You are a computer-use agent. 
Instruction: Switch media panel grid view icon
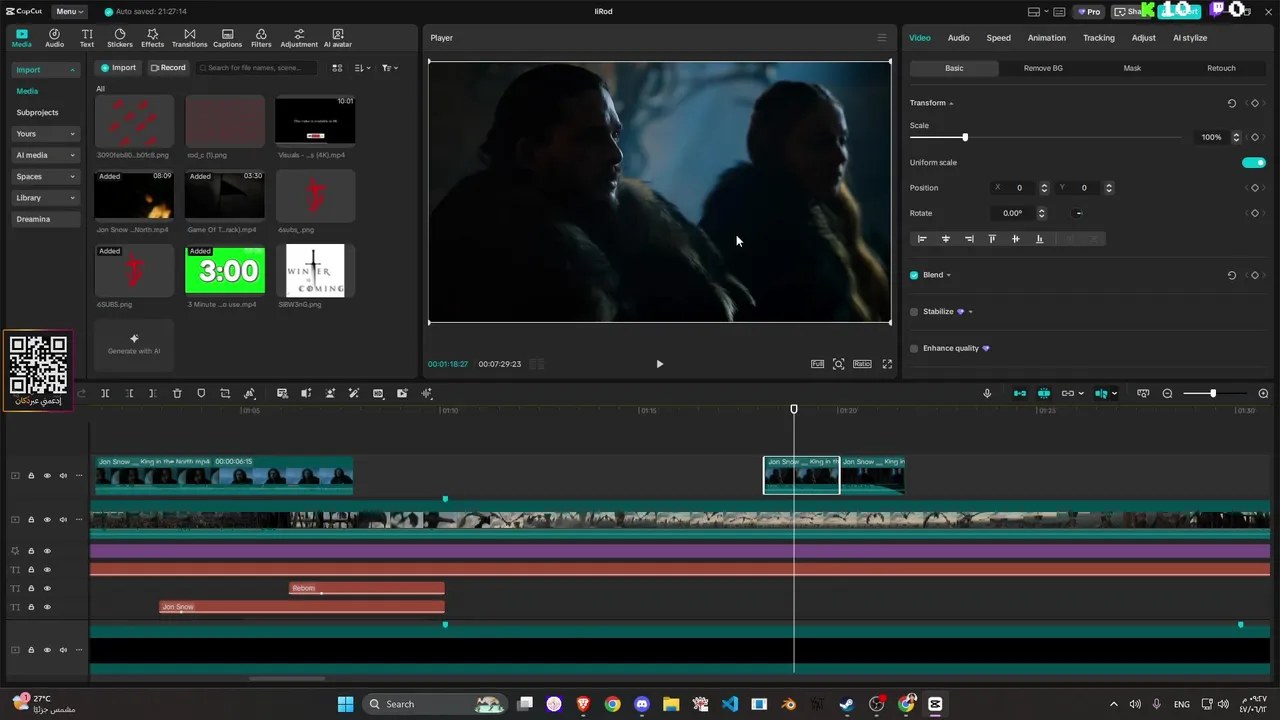[337, 68]
